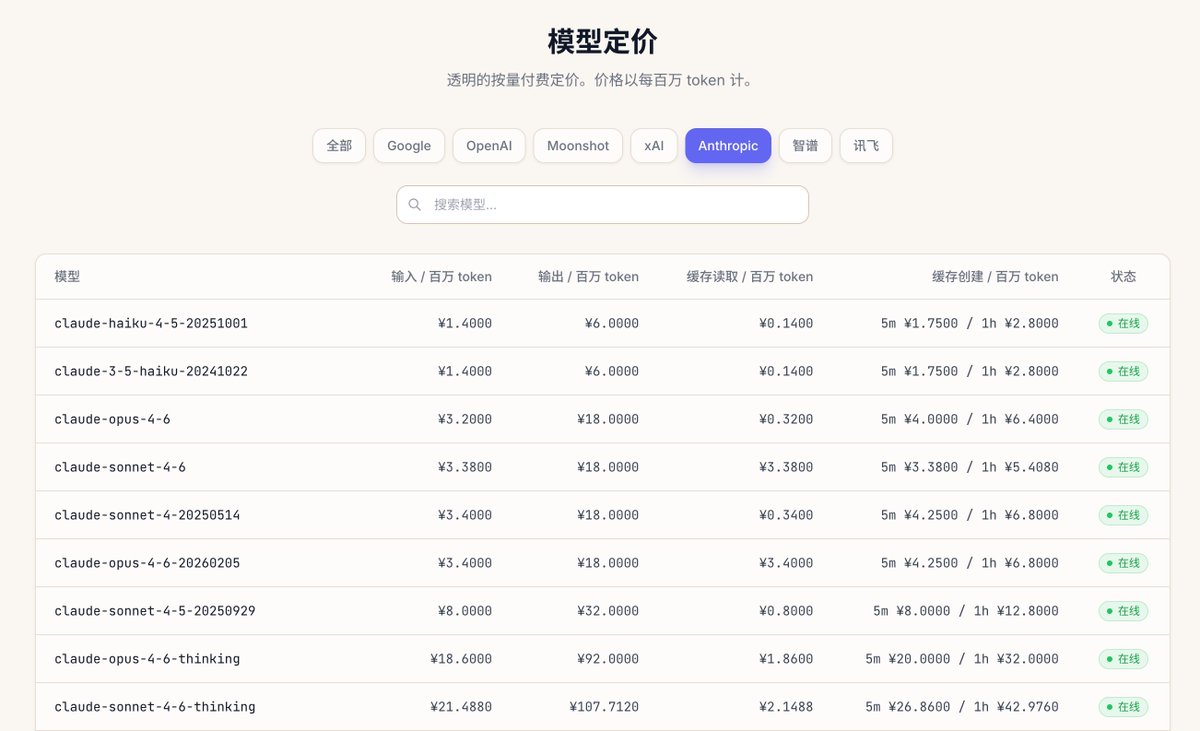Select model claude-sonnet-4-20250514
1200x731 pixels.
(147, 515)
